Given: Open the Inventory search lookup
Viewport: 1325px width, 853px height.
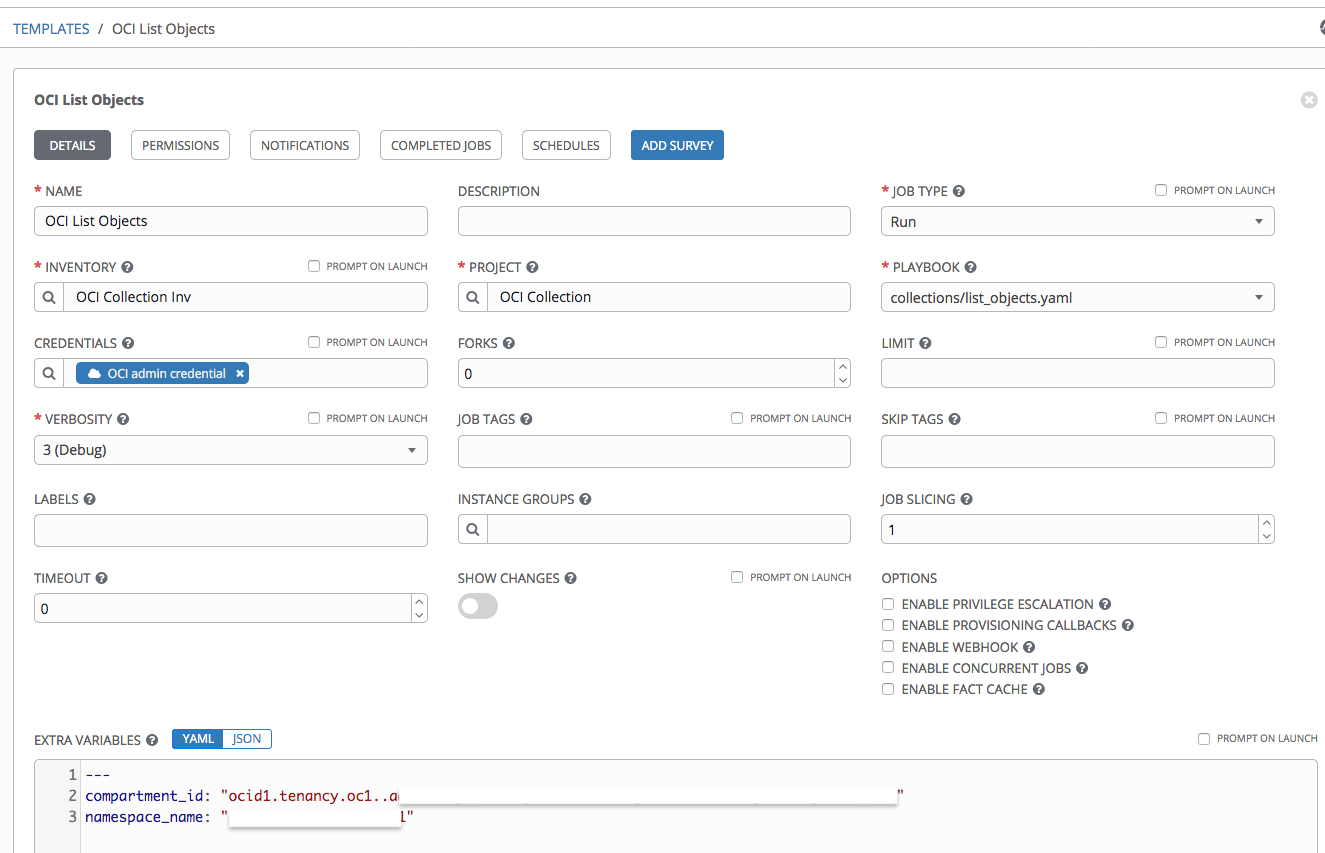Looking at the screenshot, I should (48, 296).
